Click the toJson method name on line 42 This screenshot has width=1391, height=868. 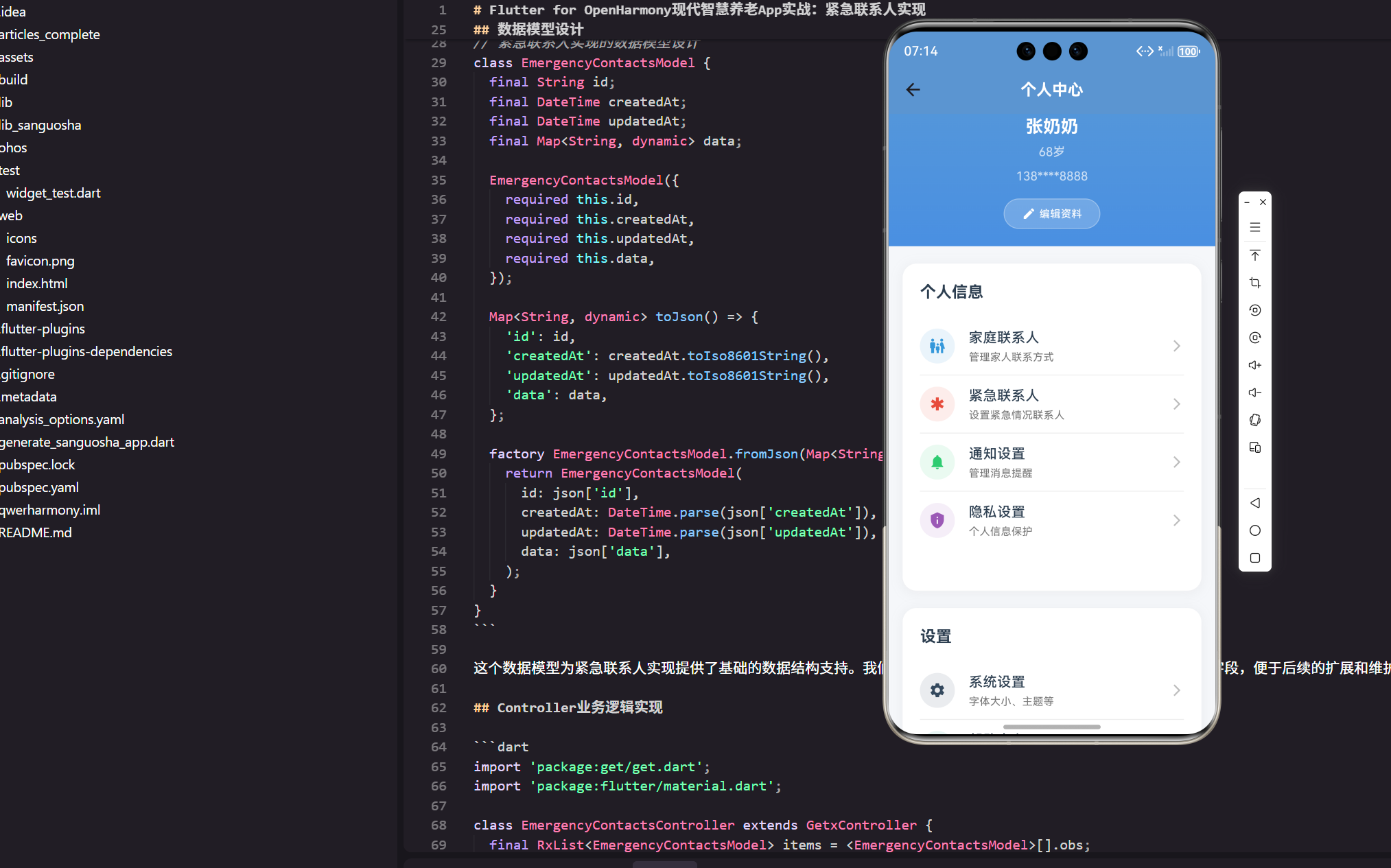(x=679, y=317)
